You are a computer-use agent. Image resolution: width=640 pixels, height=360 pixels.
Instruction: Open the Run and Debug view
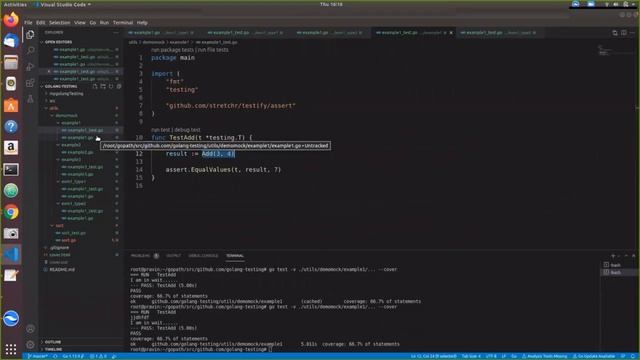coord(30,67)
